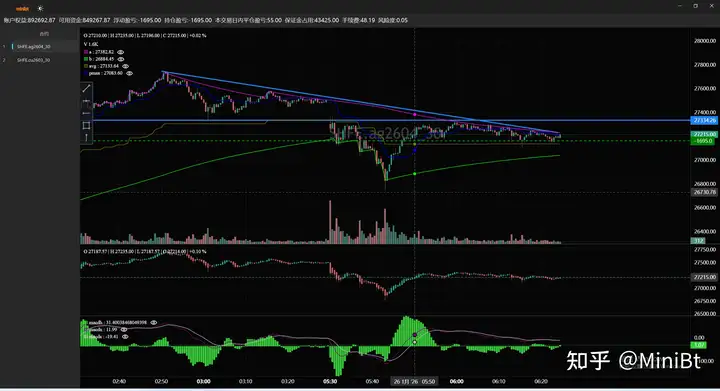Toggle the light/dark theme sun icon
720x391 pixels.
pyautogui.click(x=40, y=8)
